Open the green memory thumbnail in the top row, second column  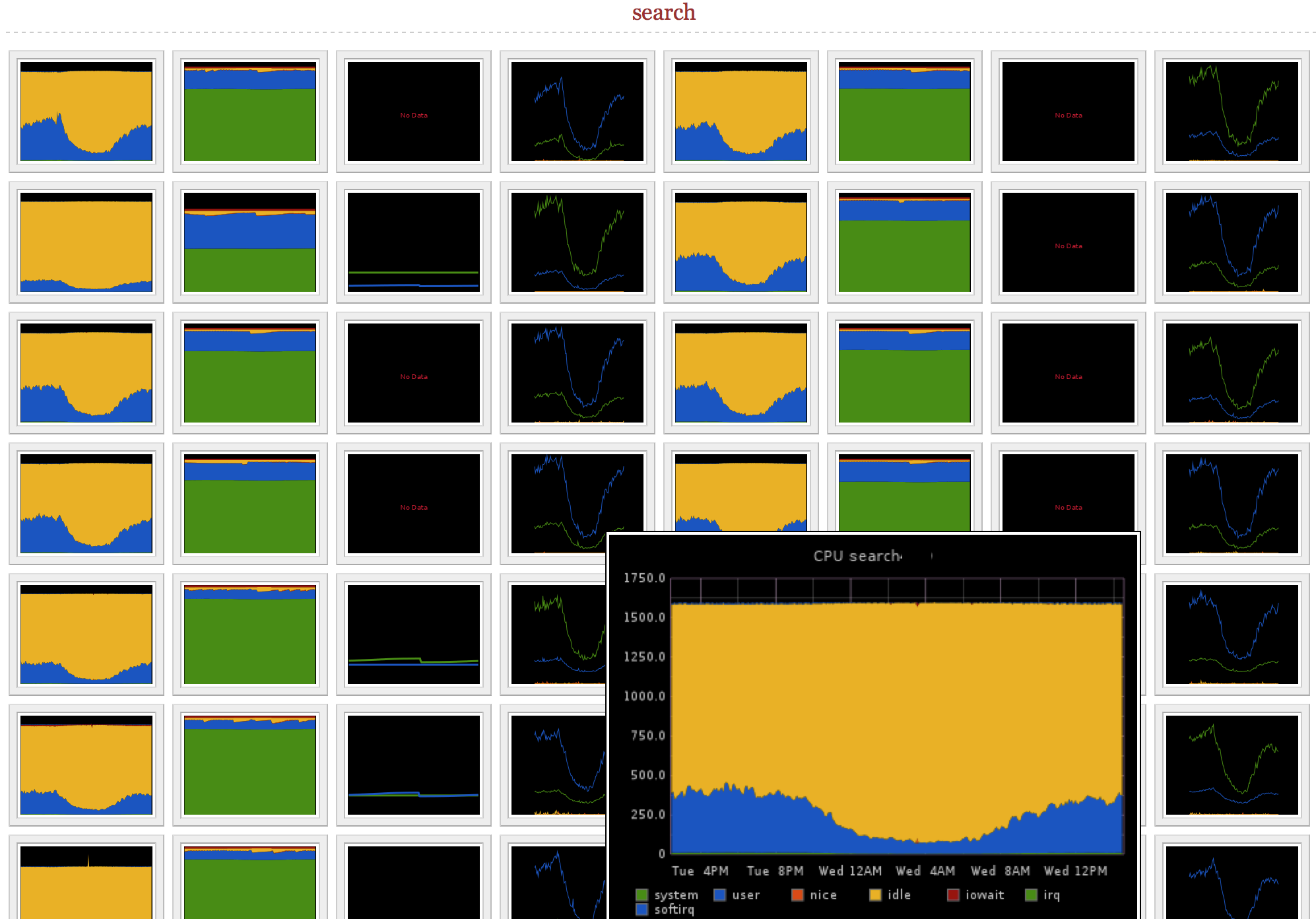250,112
